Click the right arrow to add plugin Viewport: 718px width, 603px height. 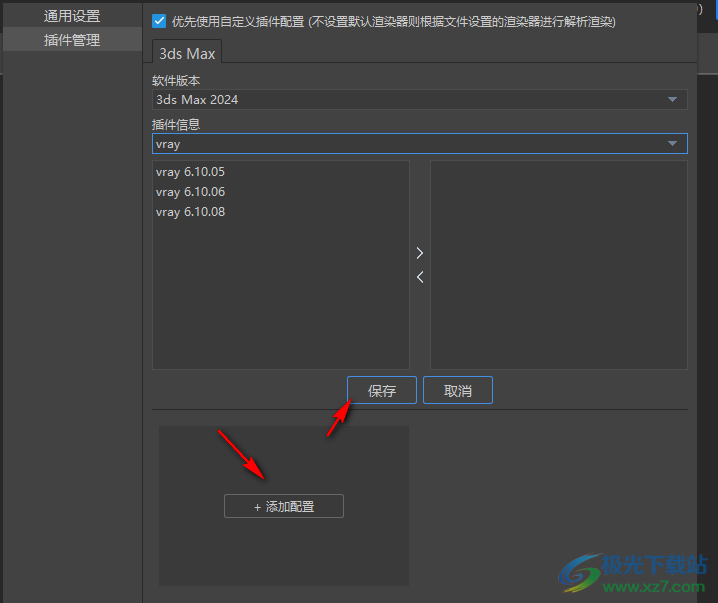pyautogui.click(x=419, y=253)
